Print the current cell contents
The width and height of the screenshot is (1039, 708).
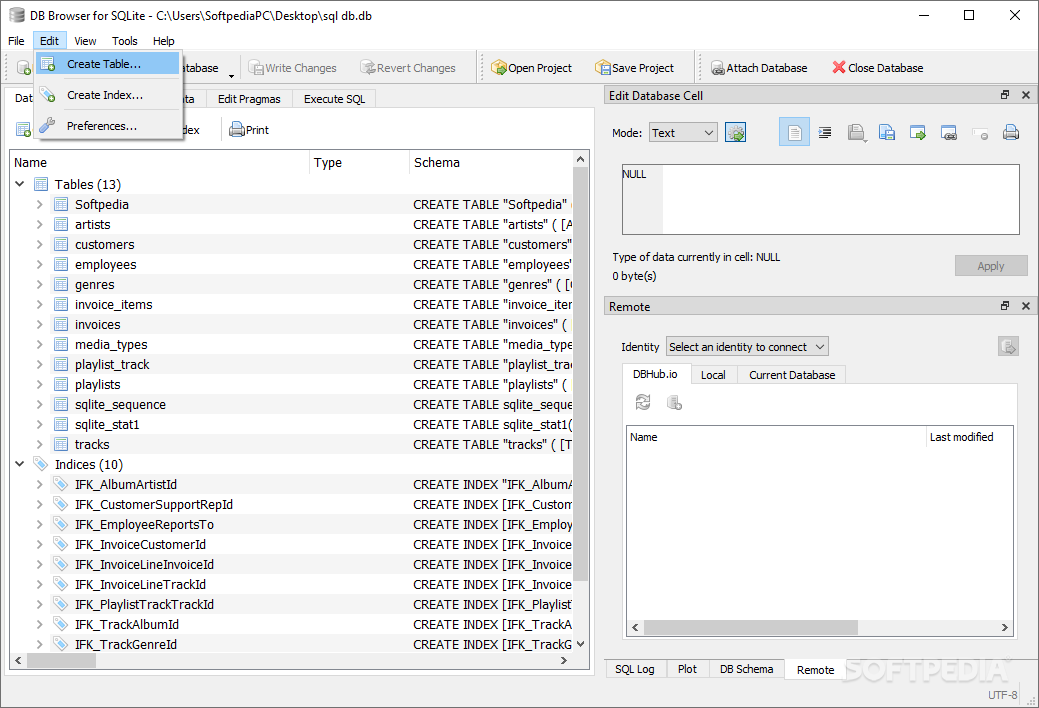pyautogui.click(x=1011, y=133)
